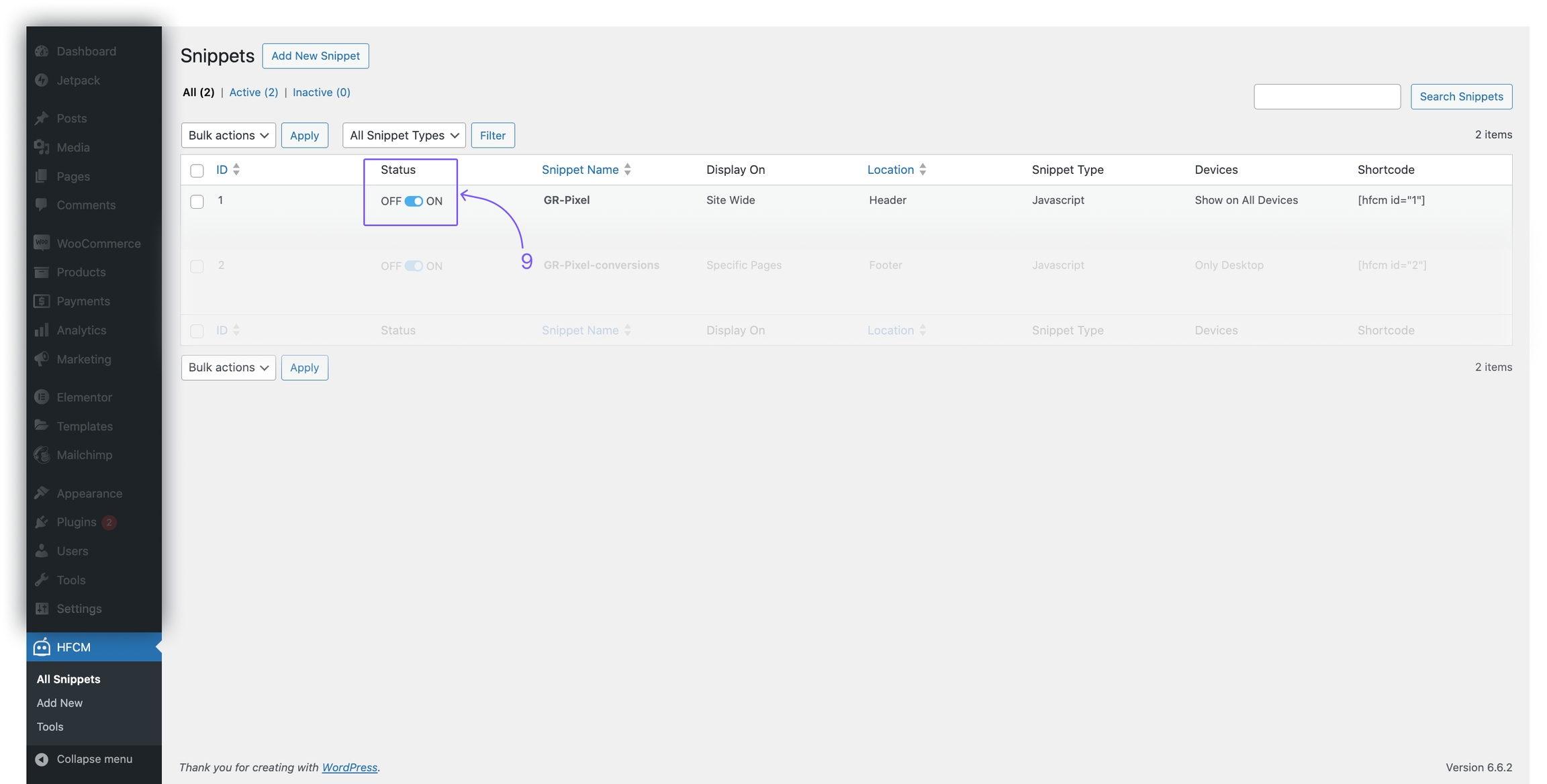The image size is (1547, 784).
Task: Open Tools under HFCM submenu
Action: pyautogui.click(x=50, y=726)
